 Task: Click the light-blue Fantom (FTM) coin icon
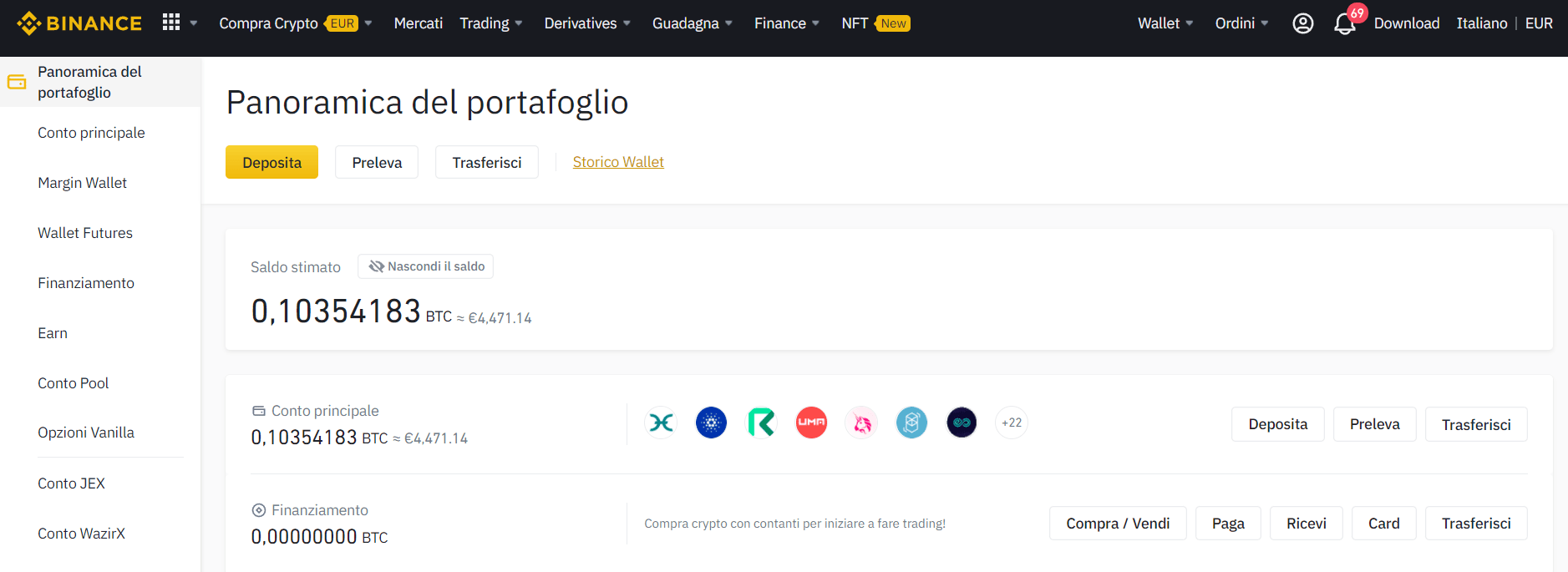click(x=912, y=423)
